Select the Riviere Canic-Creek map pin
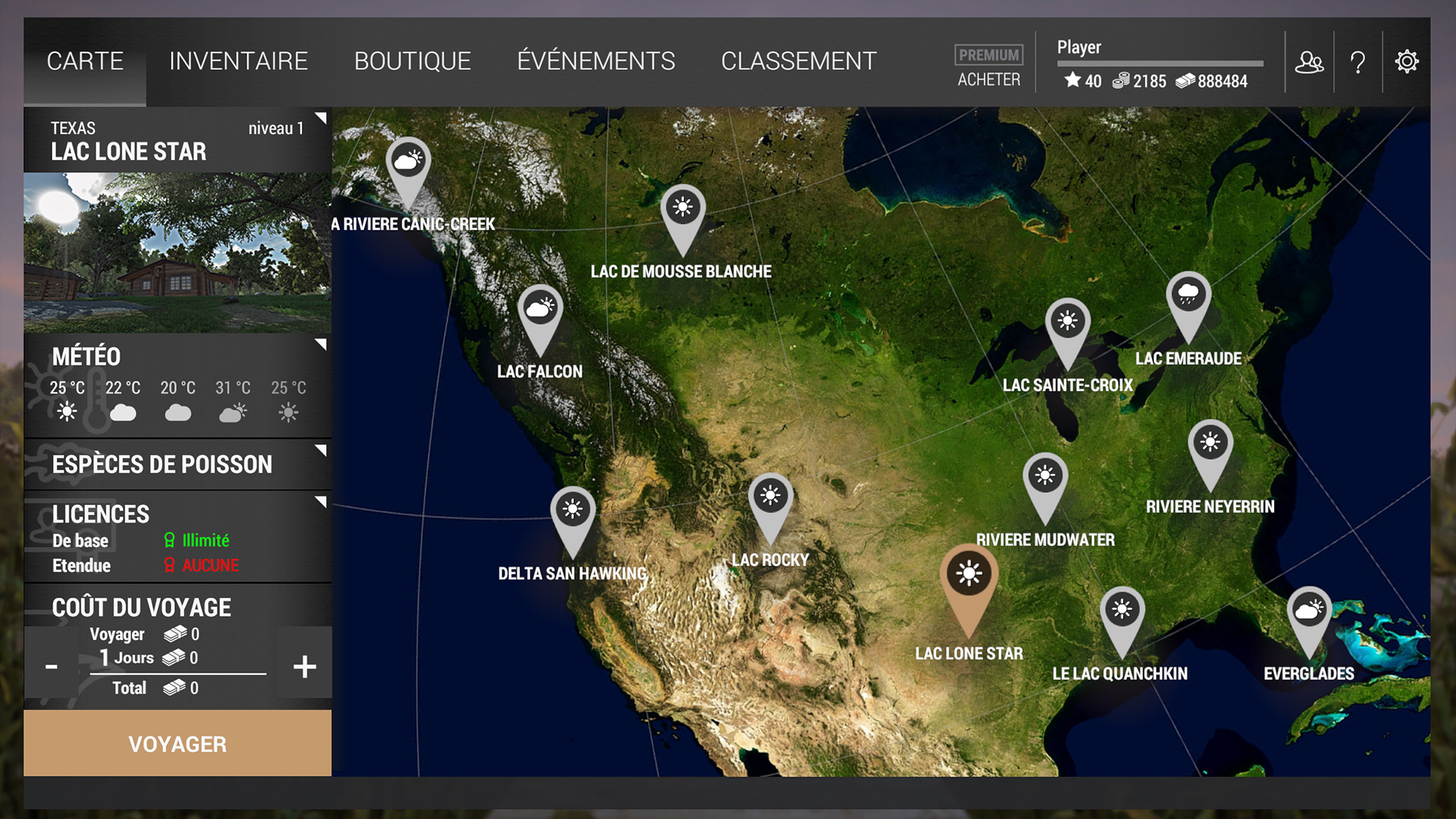The width and height of the screenshot is (1456, 819). pyautogui.click(x=408, y=173)
